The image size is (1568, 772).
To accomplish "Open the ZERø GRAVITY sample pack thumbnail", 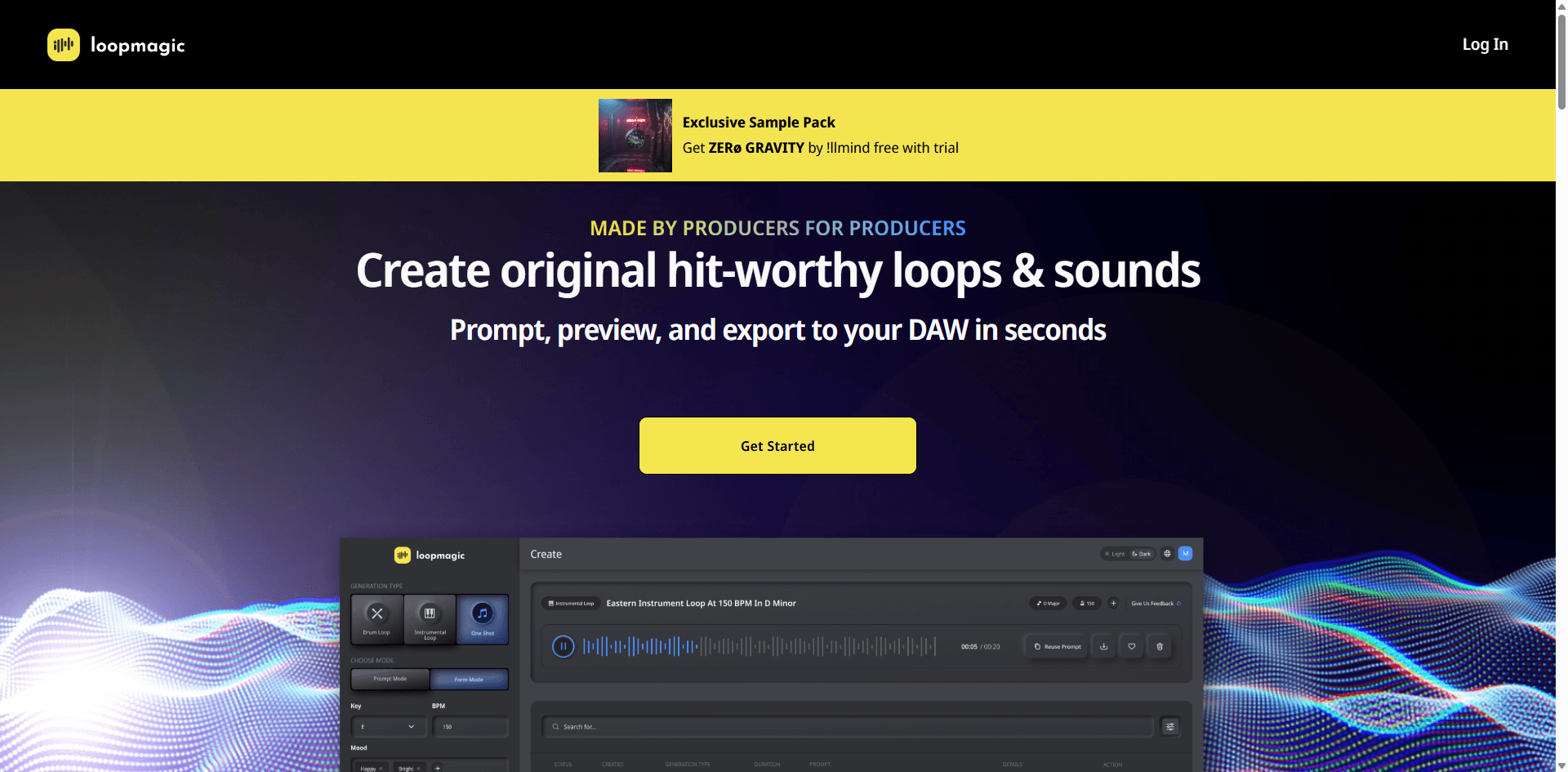I will (635, 136).
